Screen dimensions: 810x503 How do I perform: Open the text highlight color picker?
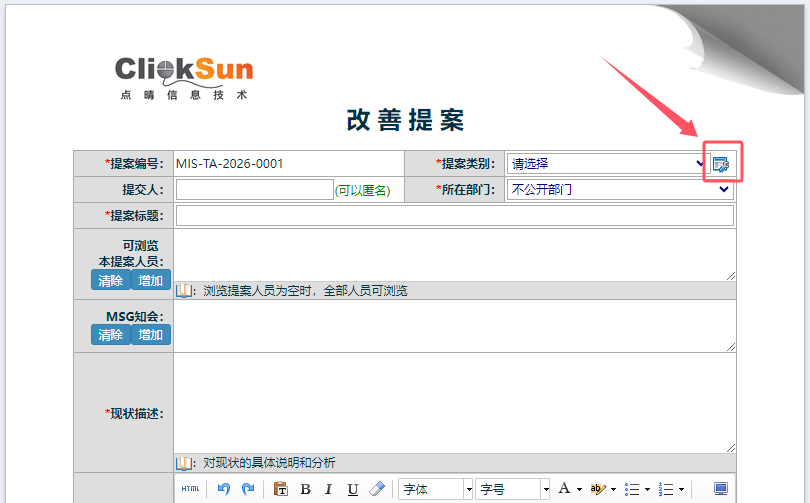coord(602,489)
